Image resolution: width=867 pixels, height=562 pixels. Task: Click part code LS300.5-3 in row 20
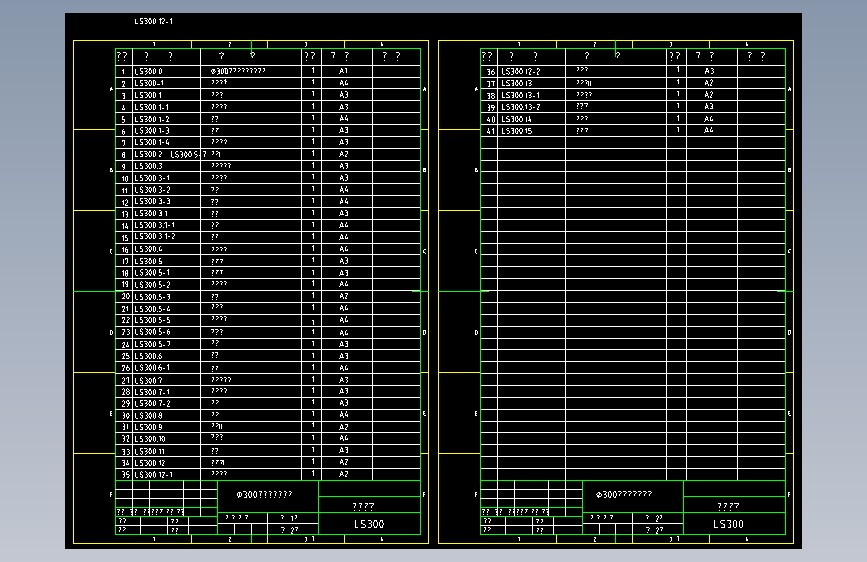[x=153, y=297]
